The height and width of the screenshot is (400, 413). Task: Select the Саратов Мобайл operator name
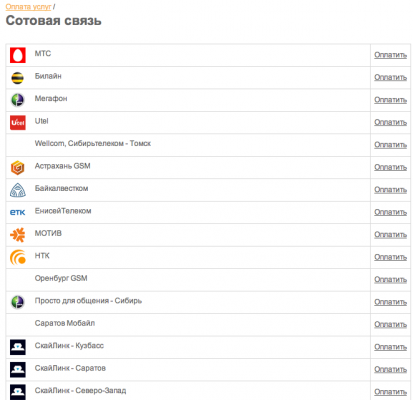pyautogui.click(x=65, y=323)
